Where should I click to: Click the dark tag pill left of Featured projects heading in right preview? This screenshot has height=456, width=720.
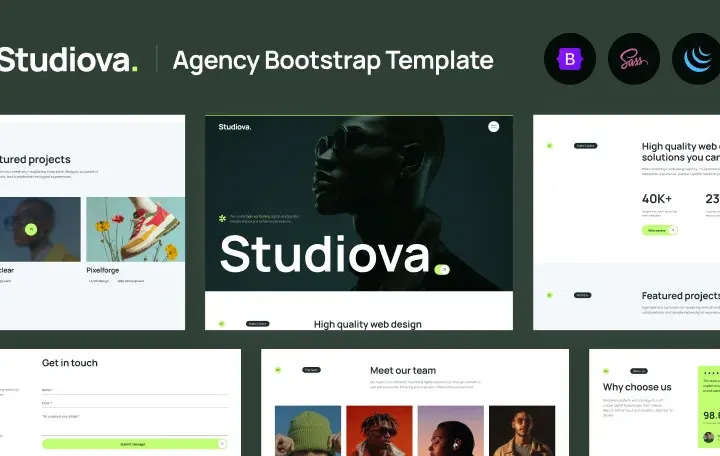[x=582, y=295]
